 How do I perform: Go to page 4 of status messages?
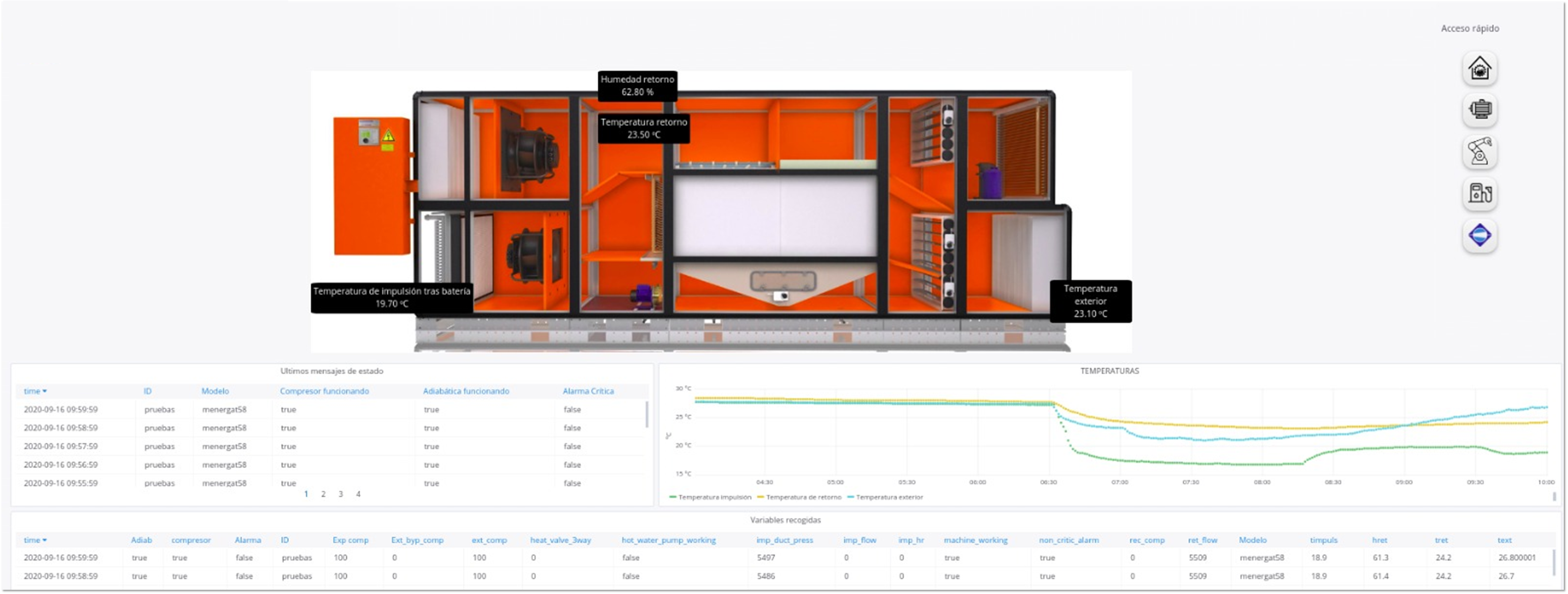359,494
